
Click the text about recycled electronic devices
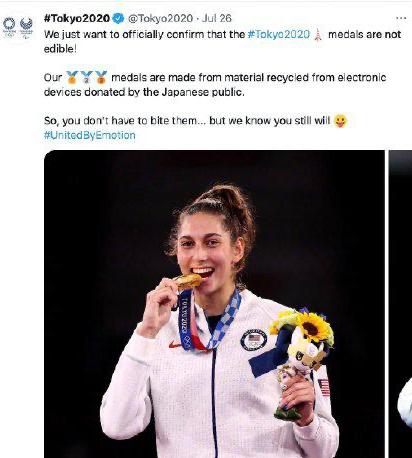tap(215, 85)
